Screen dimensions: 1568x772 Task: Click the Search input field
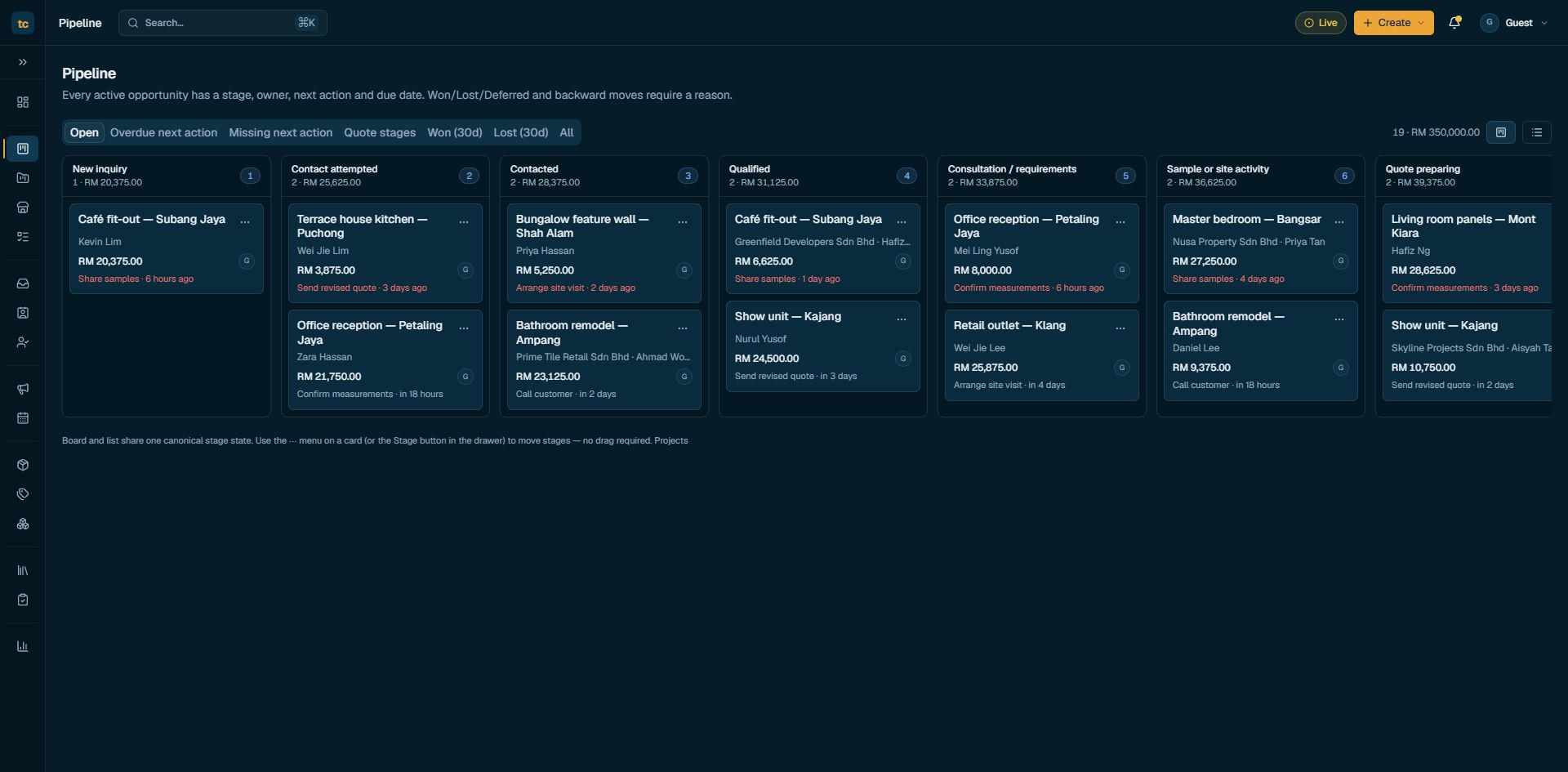223,23
